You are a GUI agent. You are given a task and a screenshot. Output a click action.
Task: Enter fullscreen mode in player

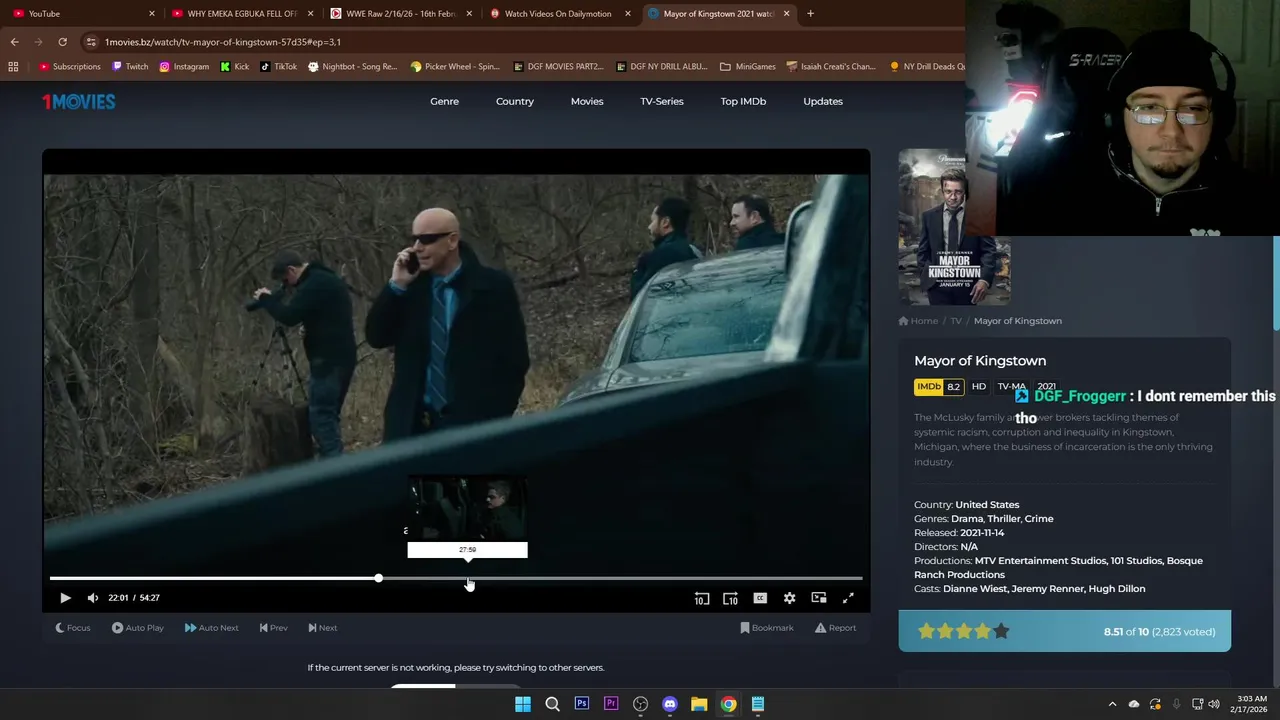pyautogui.click(x=848, y=598)
